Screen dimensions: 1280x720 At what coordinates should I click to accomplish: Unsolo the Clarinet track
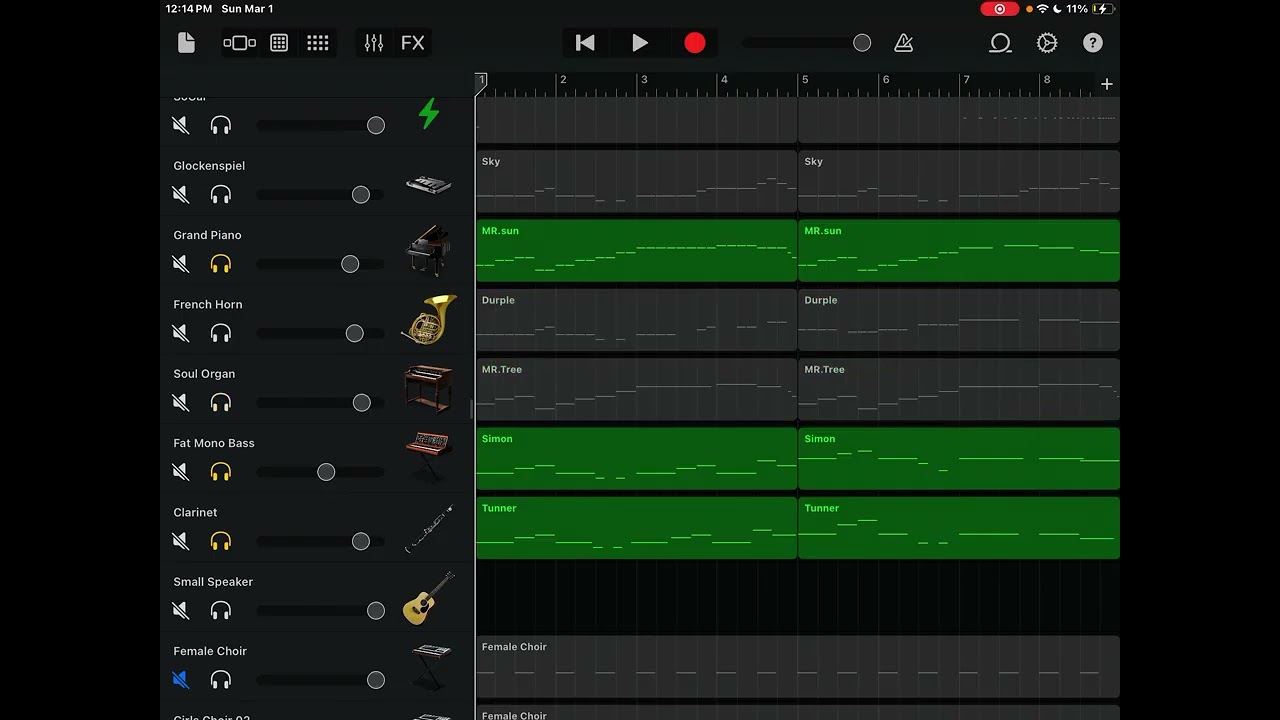point(221,541)
